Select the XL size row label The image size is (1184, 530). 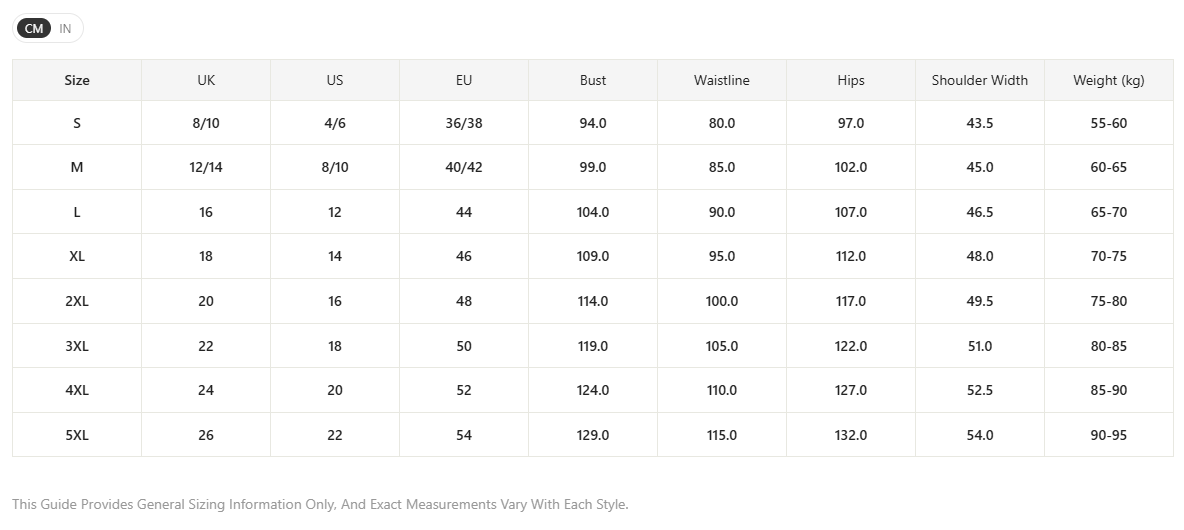(x=77, y=257)
